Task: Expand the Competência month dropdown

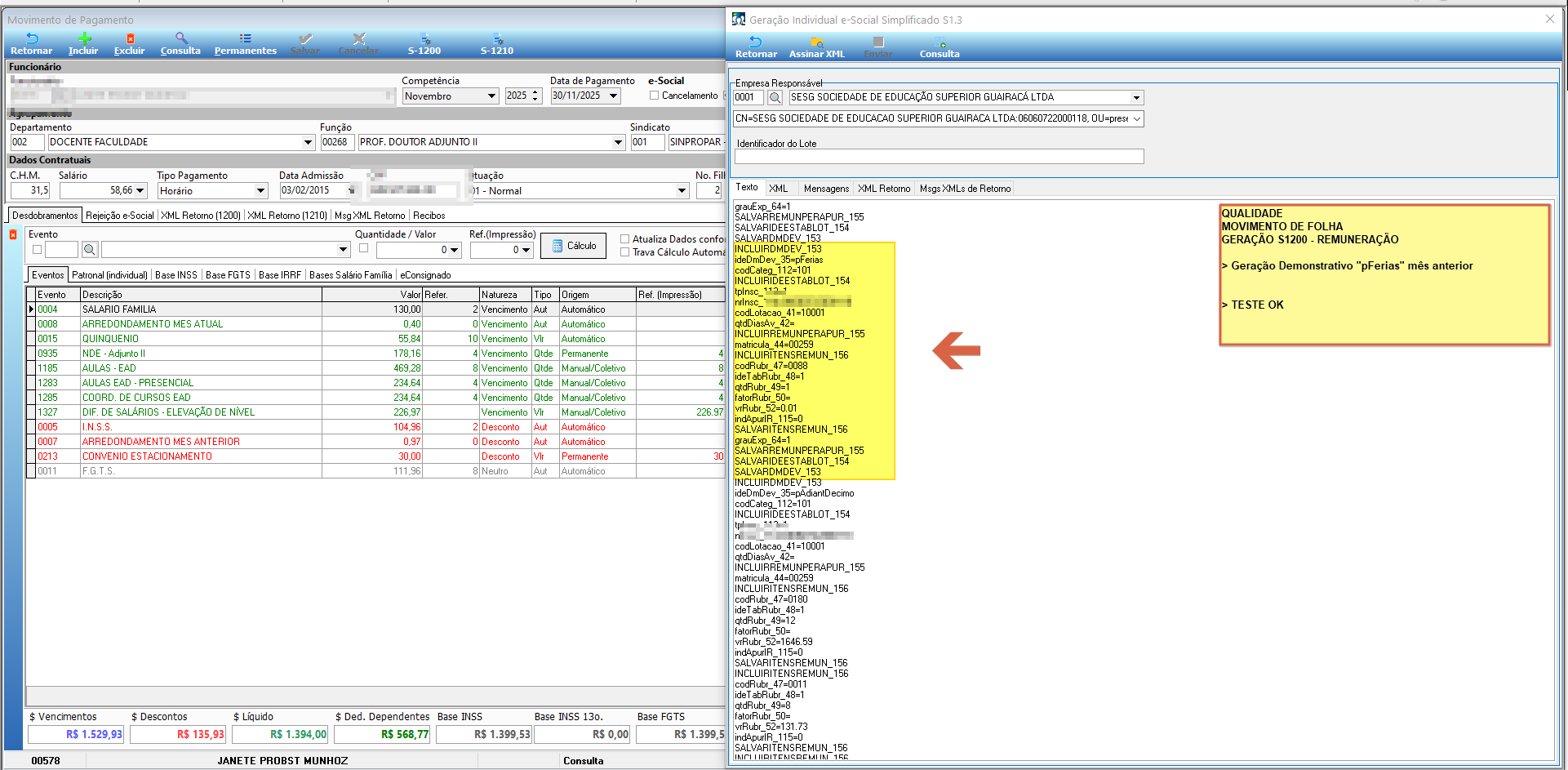Action: [x=491, y=96]
